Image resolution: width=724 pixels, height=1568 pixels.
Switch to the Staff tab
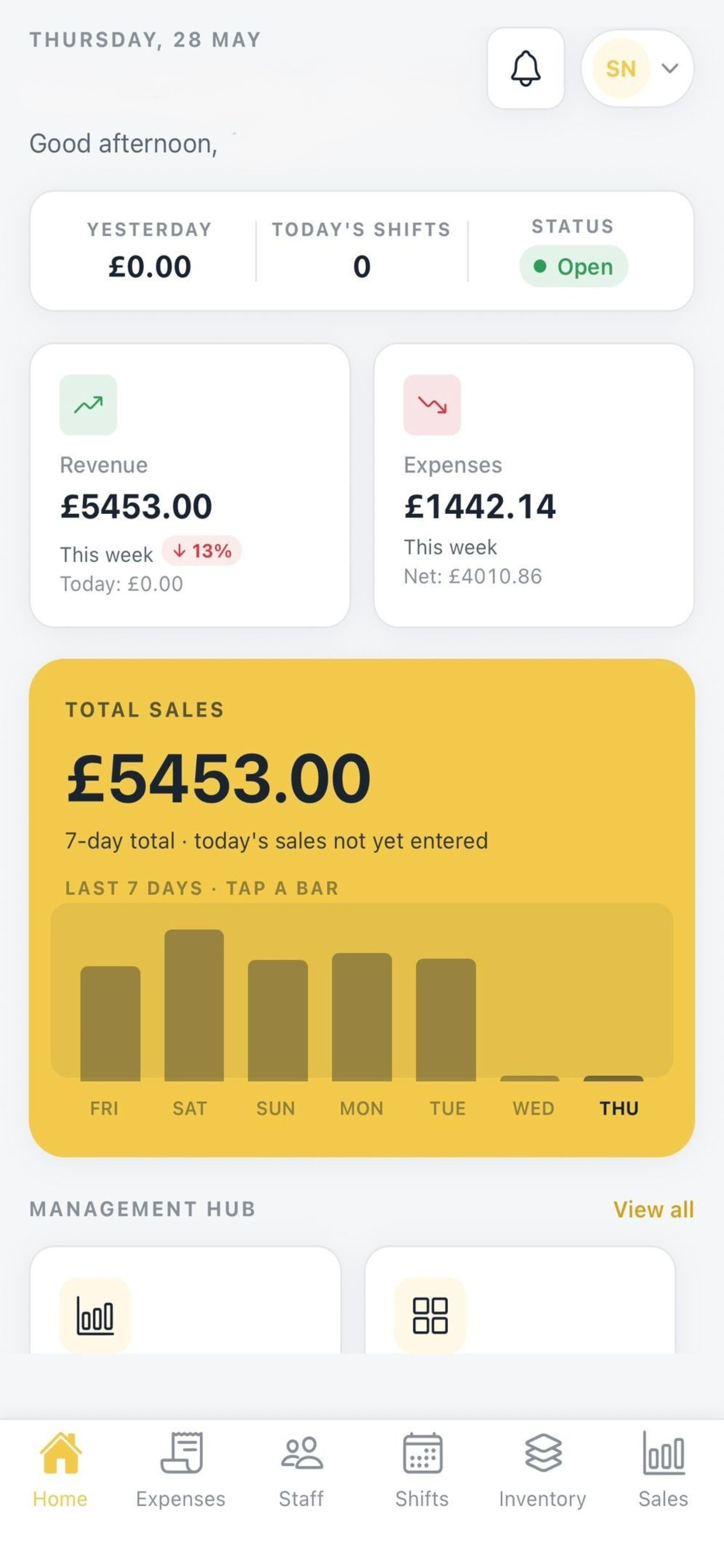(x=301, y=1469)
